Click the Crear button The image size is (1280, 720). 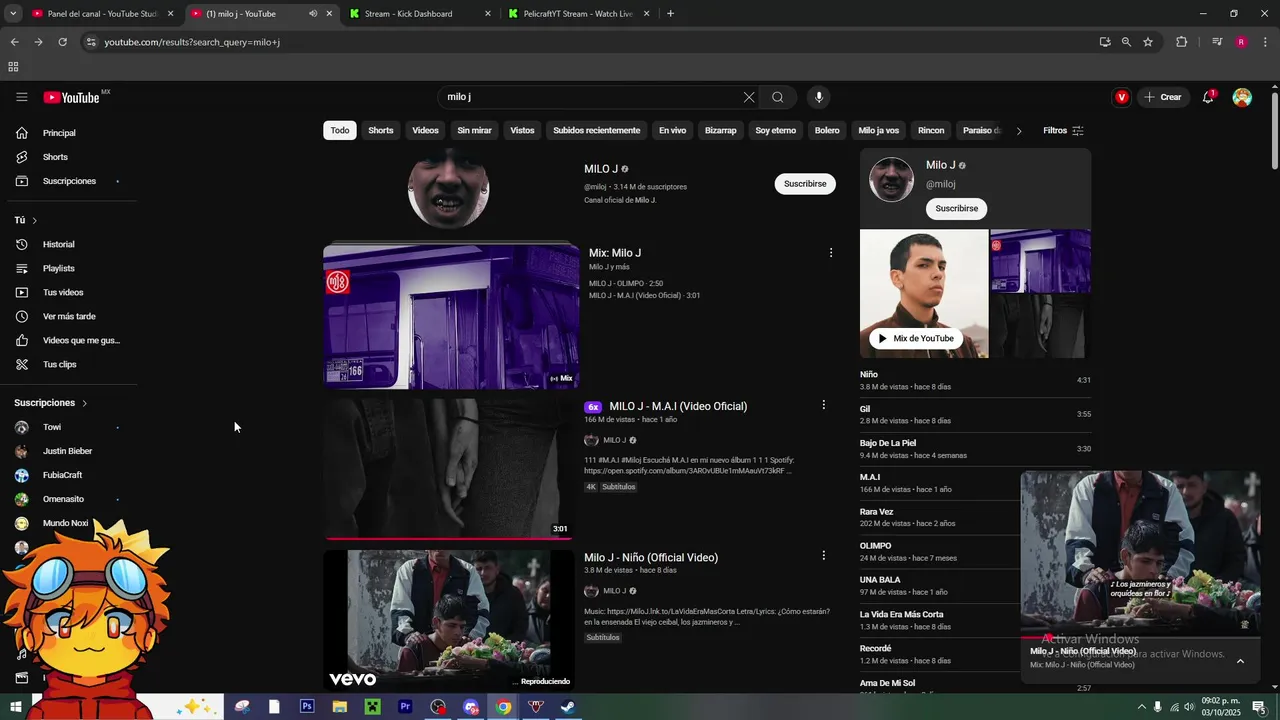[x=1163, y=97]
